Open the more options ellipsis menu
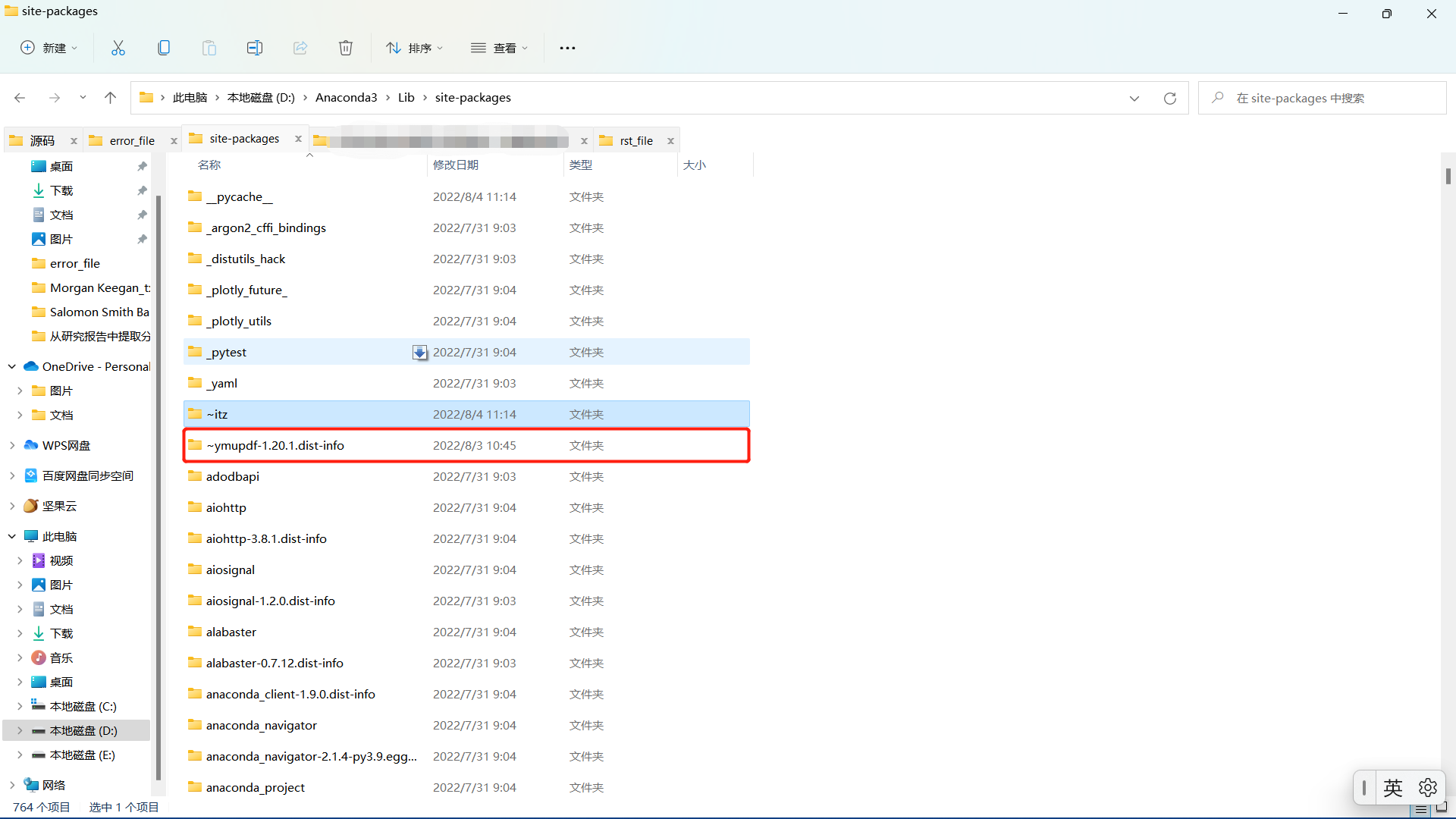Screen dimensions: 1456x819 point(567,48)
